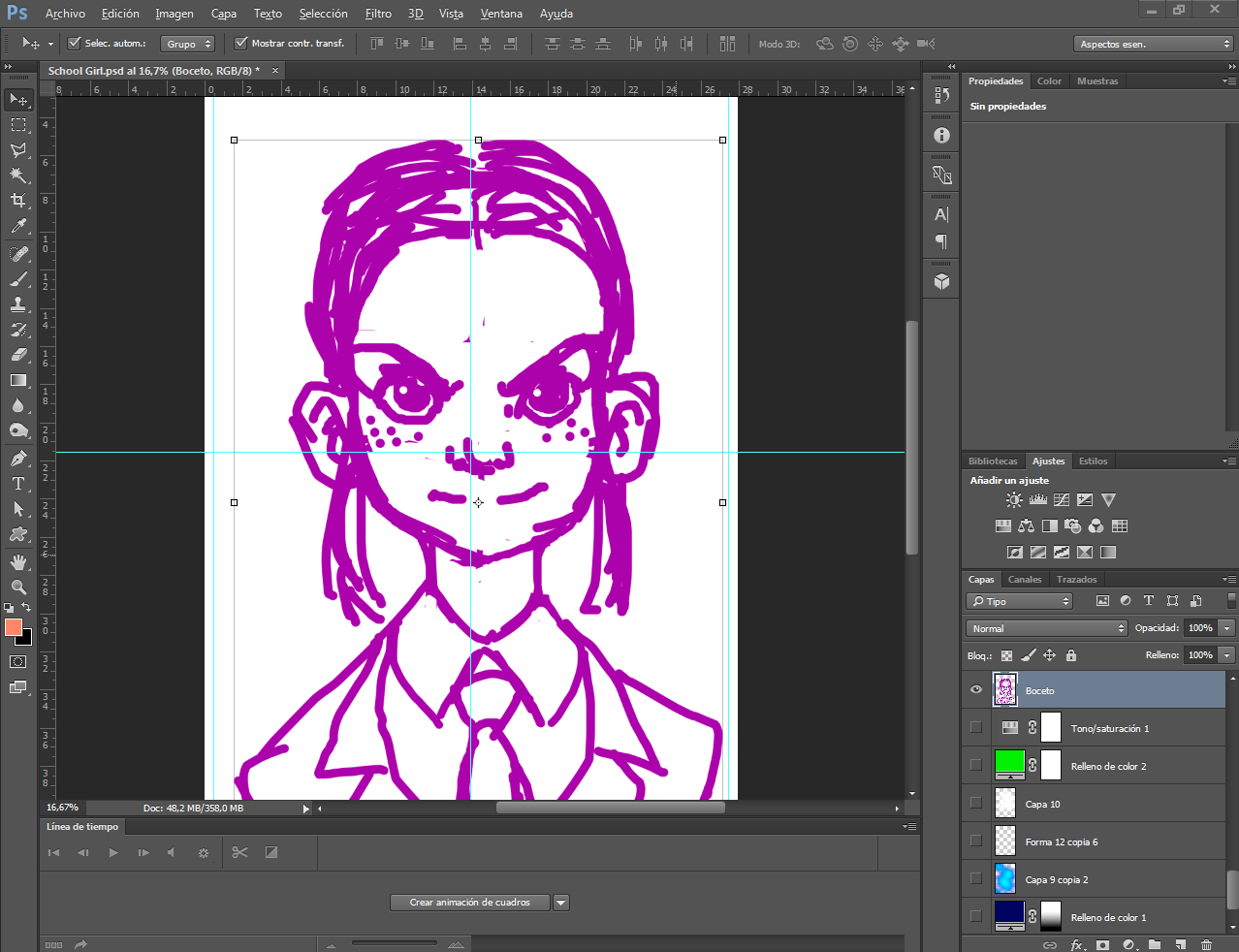Hide the Boceto layer

click(x=976, y=690)
